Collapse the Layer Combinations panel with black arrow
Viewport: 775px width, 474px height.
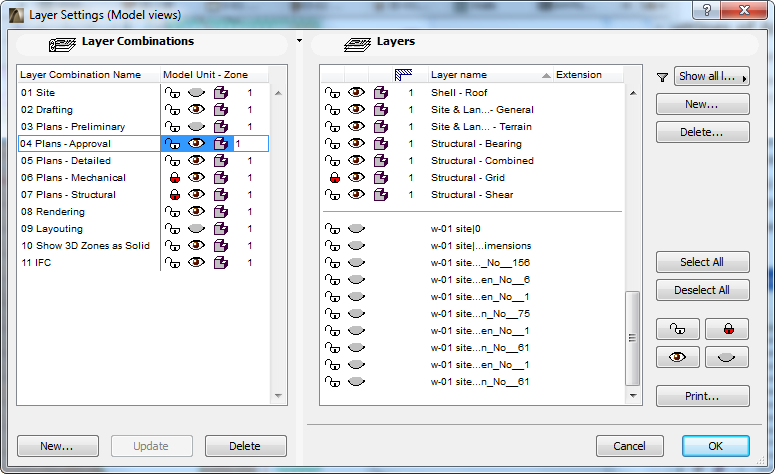(x=300, y=41)
